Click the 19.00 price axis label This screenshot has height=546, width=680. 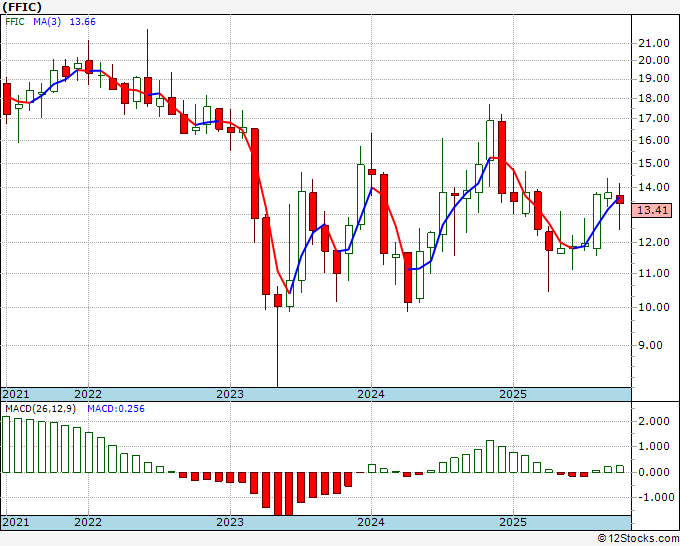pyautogui.click(x=654, y=78)
